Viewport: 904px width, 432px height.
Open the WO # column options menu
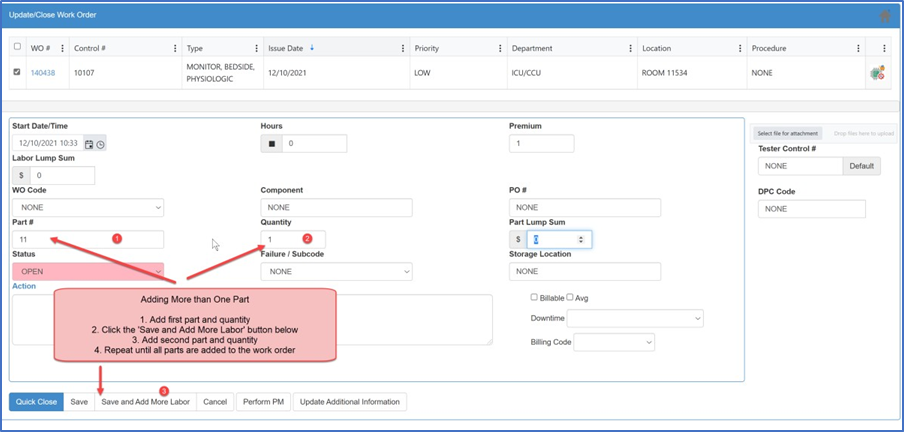coord(62,48)
